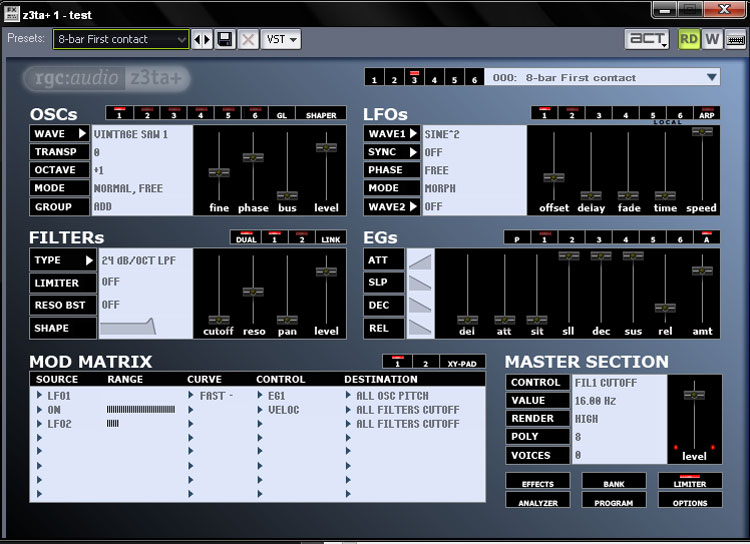The width and height of the screenshot is (750, 544).
Task: Expand the LFO1 source arrow in Mod Matrix
Action: pos(40,395)
